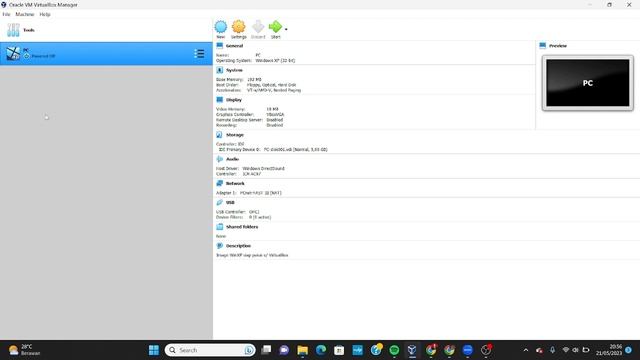
Task: Open the USB section header
Action: tap(231, 202)
